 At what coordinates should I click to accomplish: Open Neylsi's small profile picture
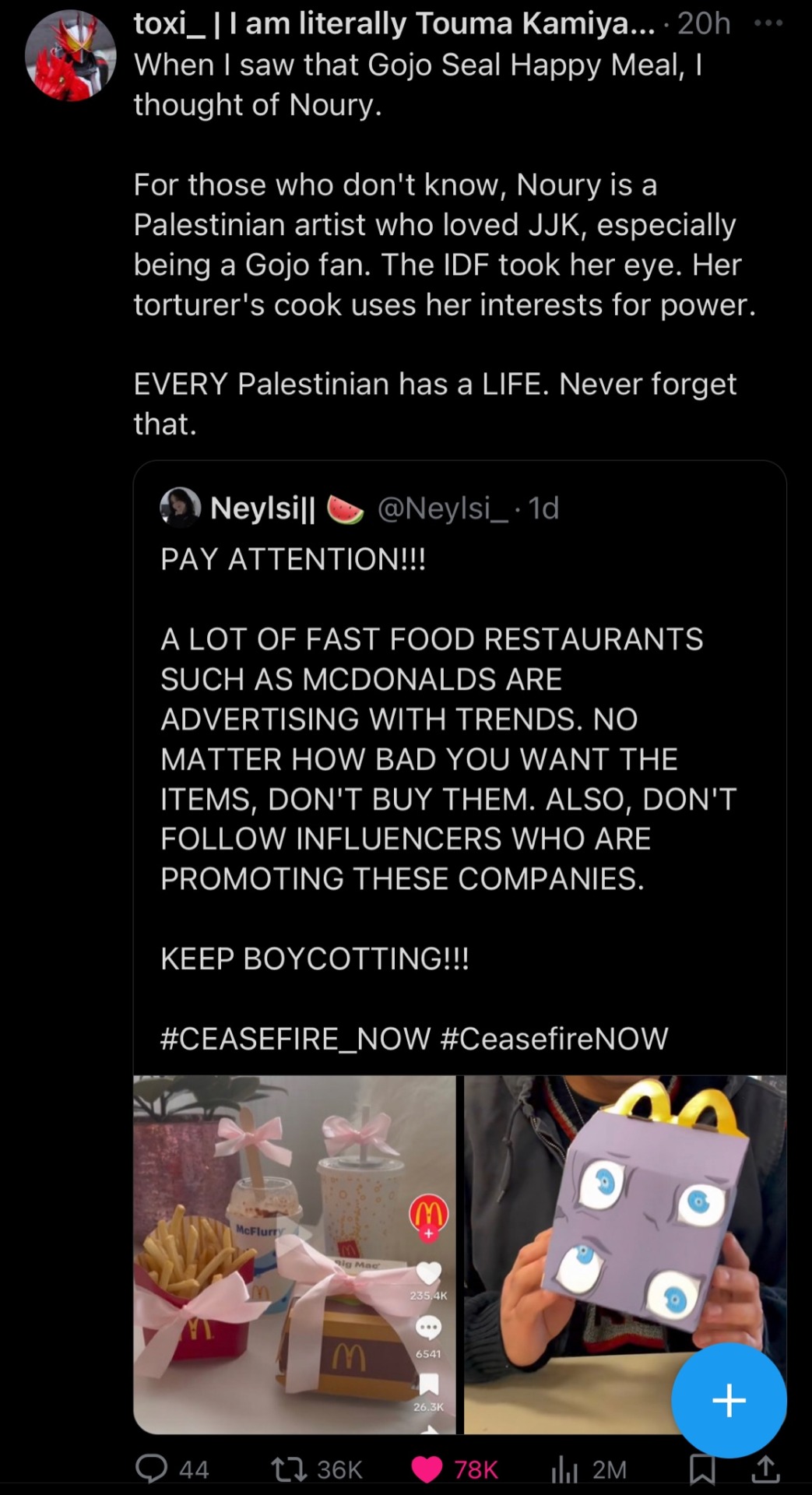tap(180, 508)
